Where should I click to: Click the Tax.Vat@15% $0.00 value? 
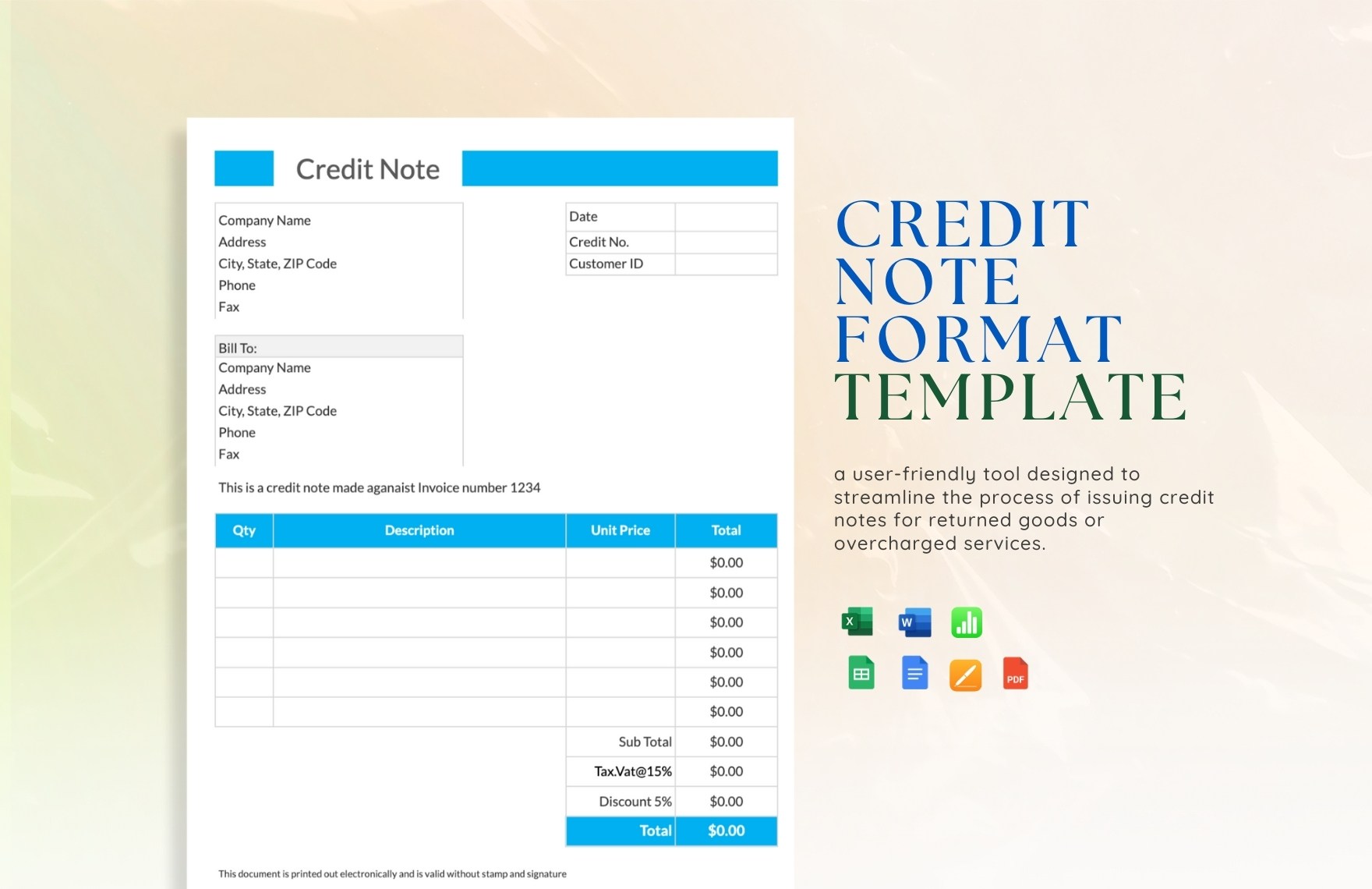[x=727, y=771]
